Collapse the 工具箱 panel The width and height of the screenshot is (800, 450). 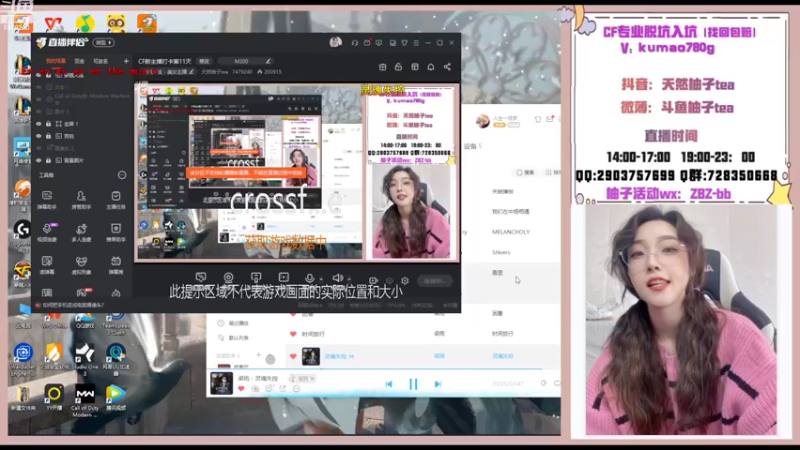[121, 175]
